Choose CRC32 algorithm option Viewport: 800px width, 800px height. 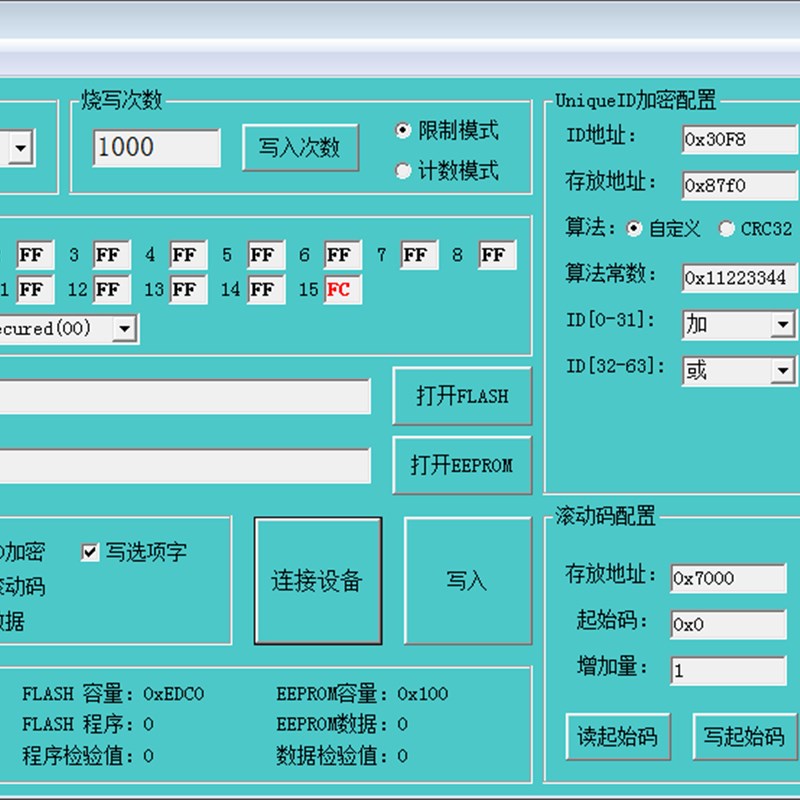pyautogui.click(x=726, y=229)
